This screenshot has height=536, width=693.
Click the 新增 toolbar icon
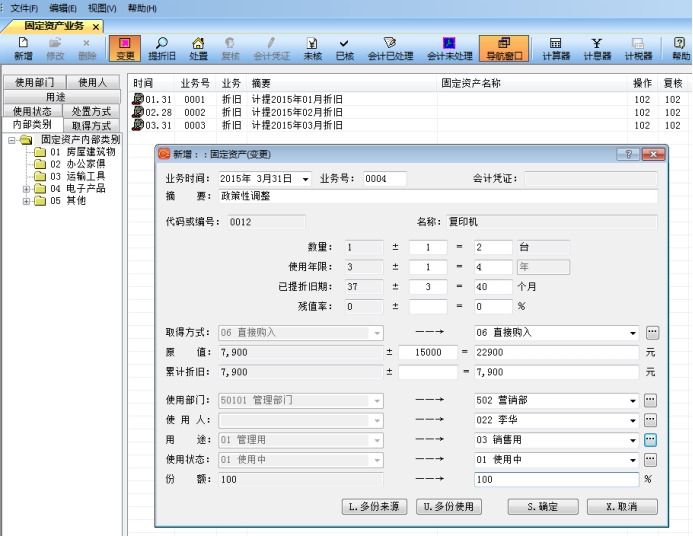pos(23,49)
